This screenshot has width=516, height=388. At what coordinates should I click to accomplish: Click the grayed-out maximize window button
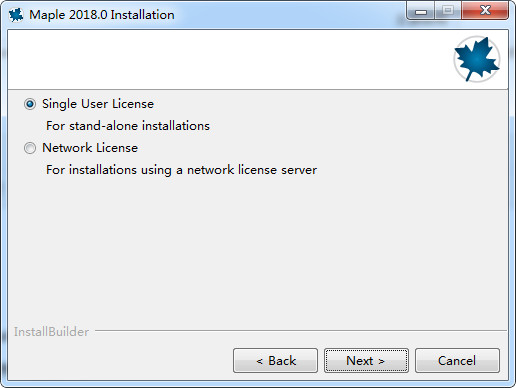[x=448, y=11]
